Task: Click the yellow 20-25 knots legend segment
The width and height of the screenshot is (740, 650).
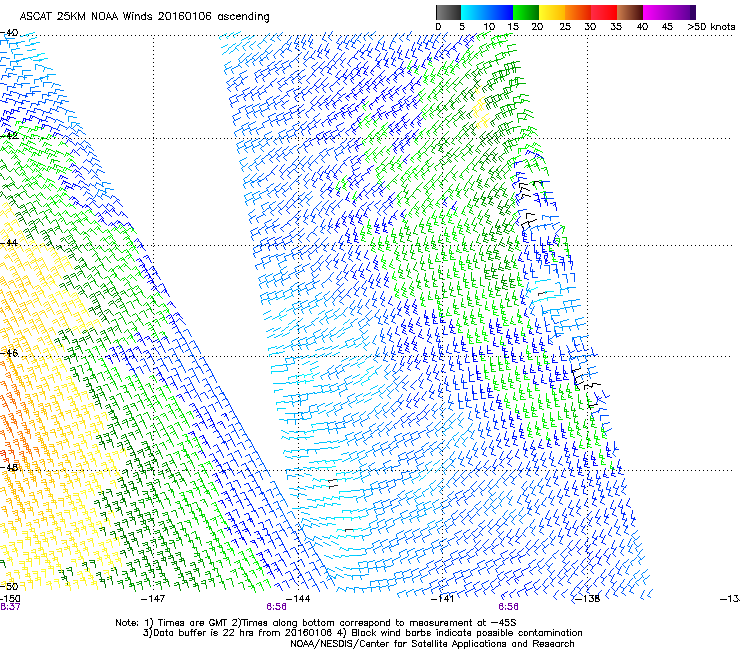Action: coord(552,12)
